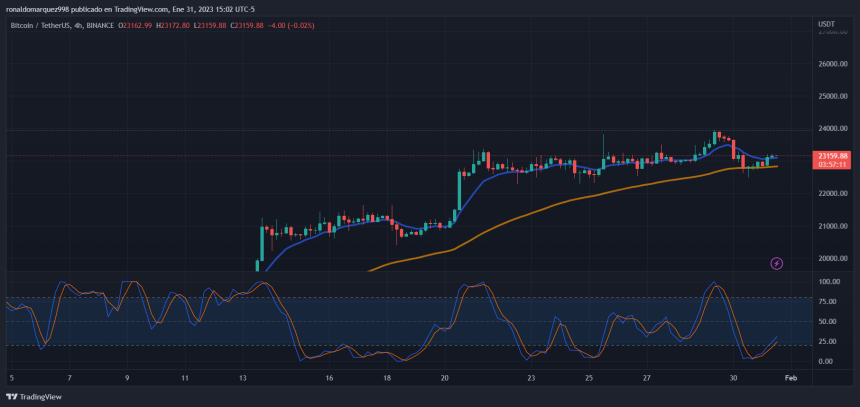Image resolution: width=860 pixels, height=407 pixels.
Task: Click the low value L23159.88
Action: click(210, 25)
